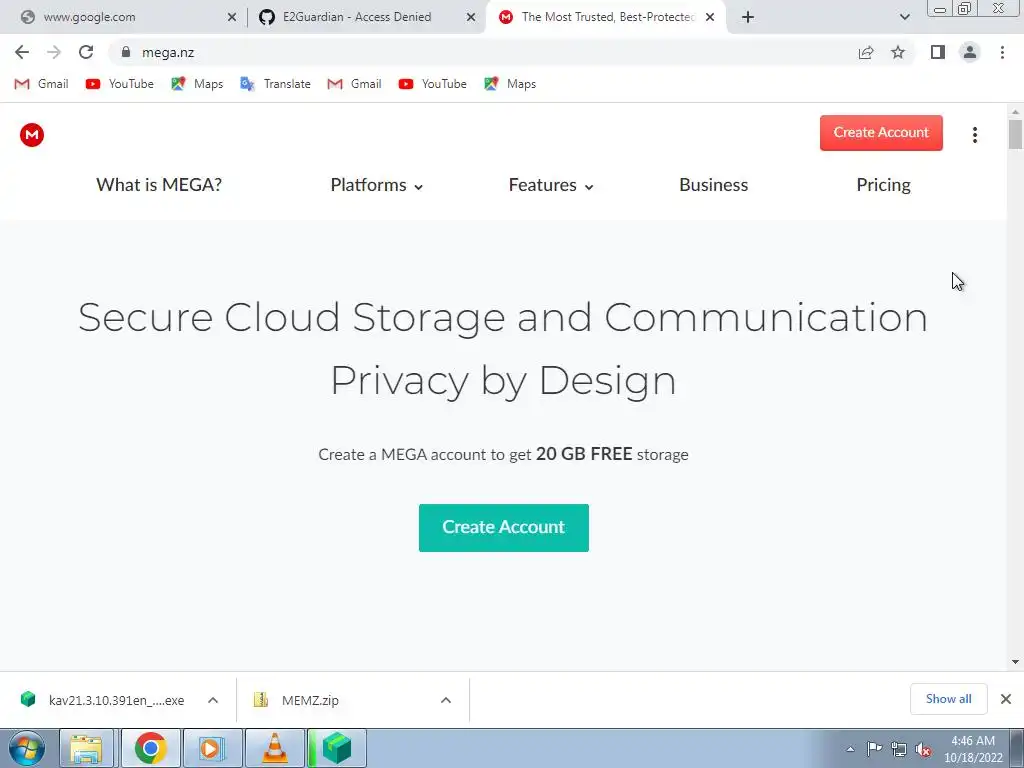Open the What is MEGA? page

pos(159,185)
